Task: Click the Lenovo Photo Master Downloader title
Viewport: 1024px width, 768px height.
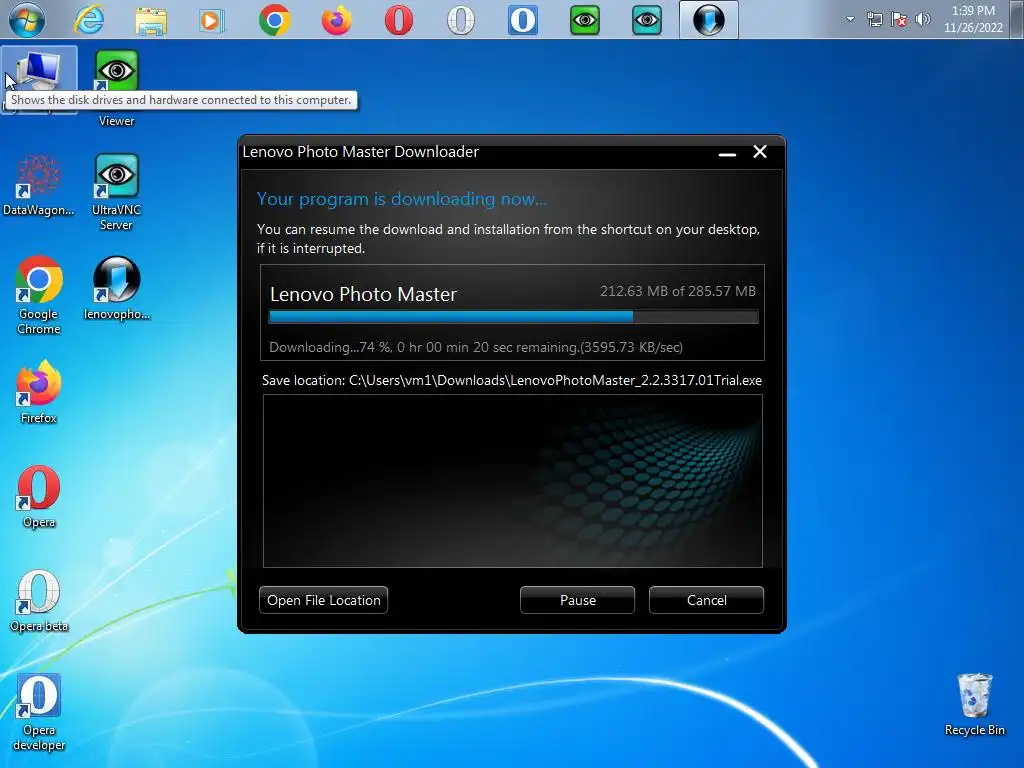Action: (x=360, y=152)
